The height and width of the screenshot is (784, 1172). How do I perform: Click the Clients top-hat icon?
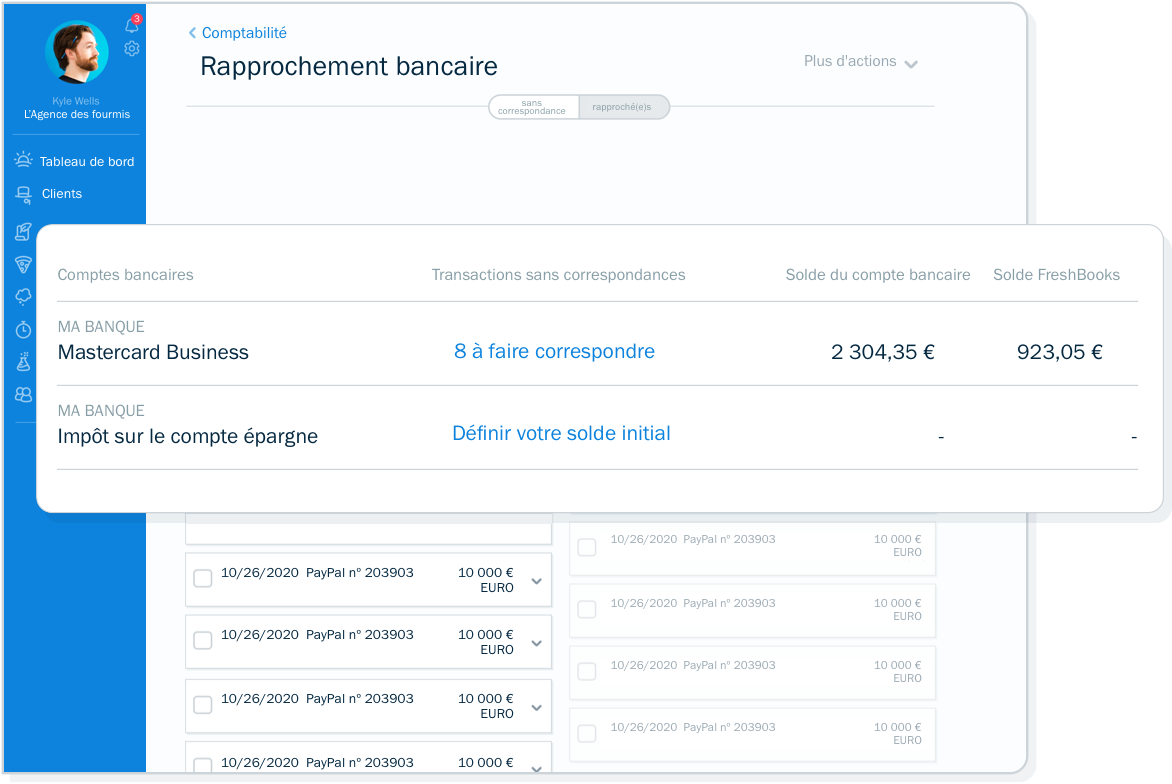pos(23,194)
